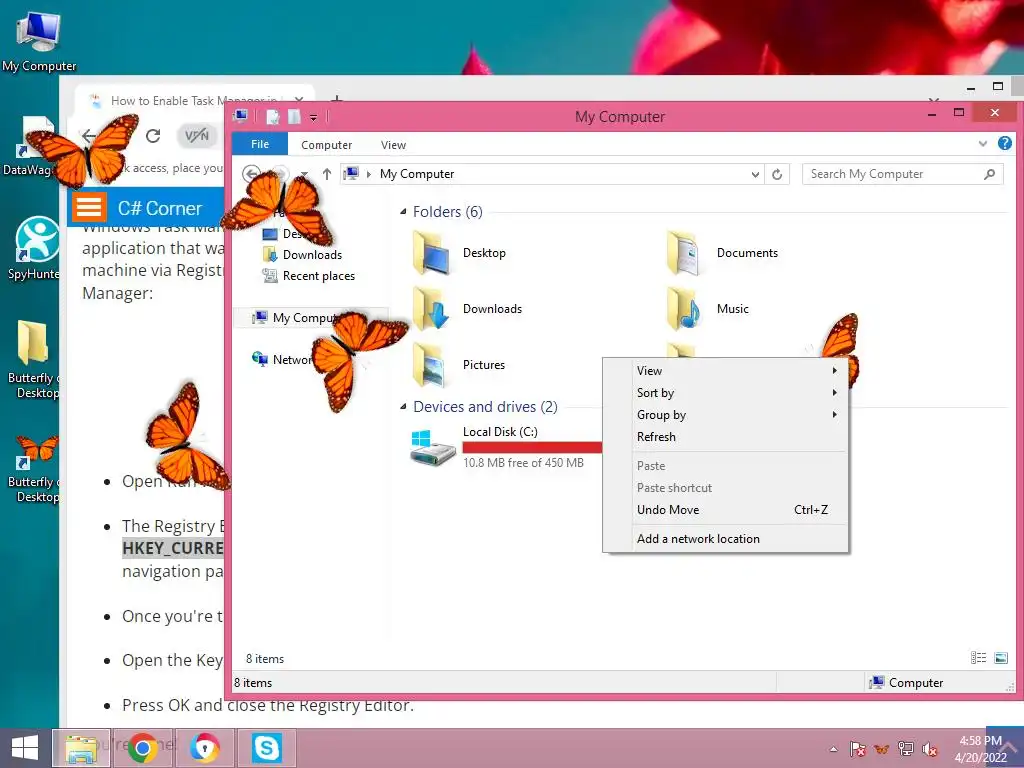Refresh the My Computer address bar

tap(776, 174)
